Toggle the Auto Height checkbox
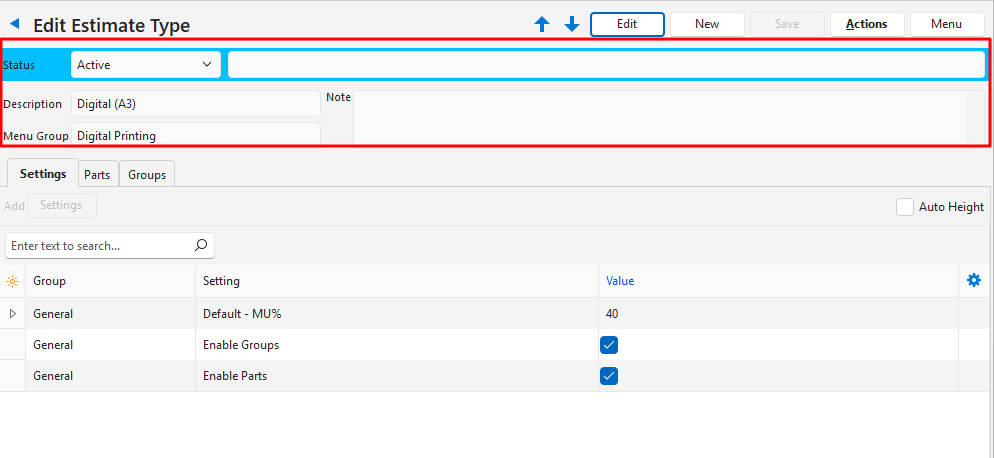This screenshot has width=994, height=458. pyautogui.click(x=905, y=207)
